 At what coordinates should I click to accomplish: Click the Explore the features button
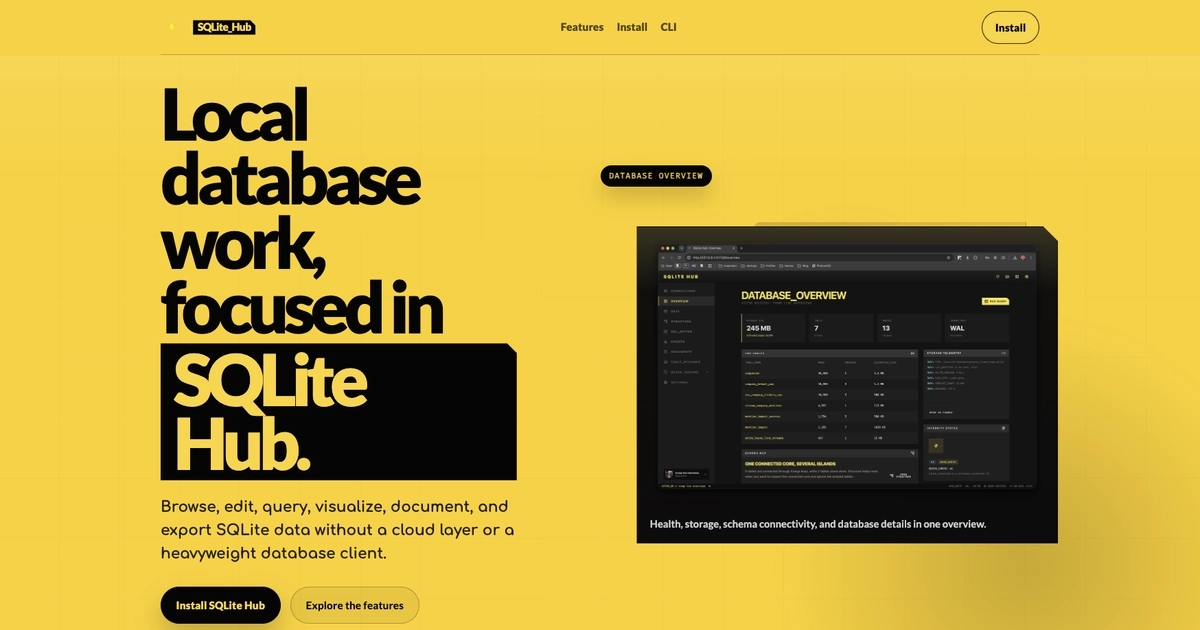click(355, 605)
